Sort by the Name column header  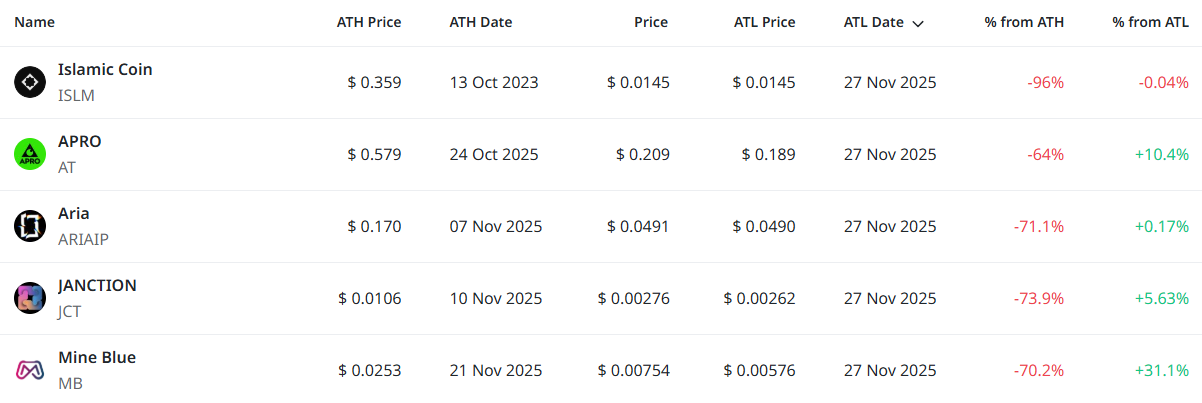(x=35, y=22)
